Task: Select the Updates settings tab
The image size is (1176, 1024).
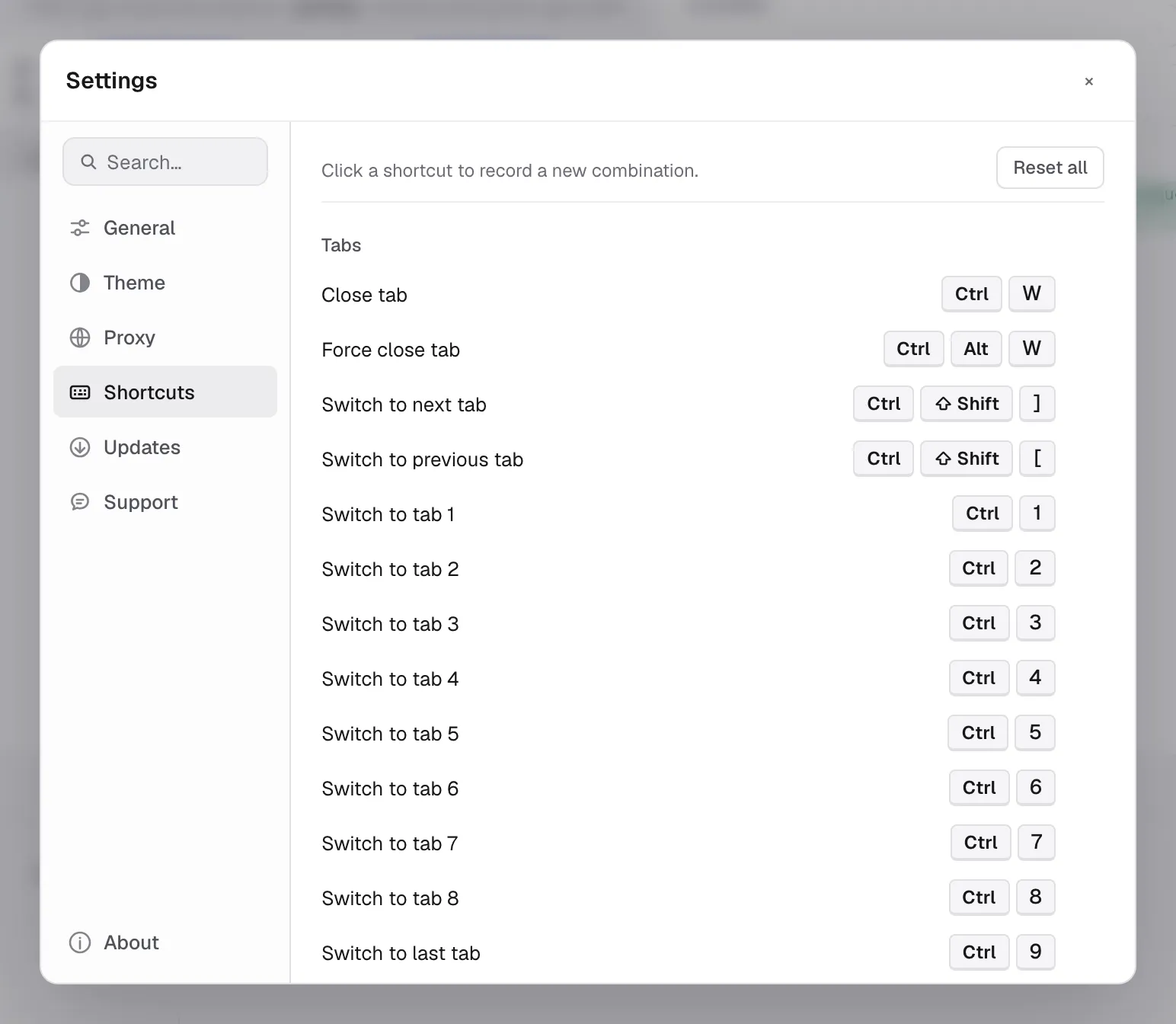Action: [x=165, y=447]
